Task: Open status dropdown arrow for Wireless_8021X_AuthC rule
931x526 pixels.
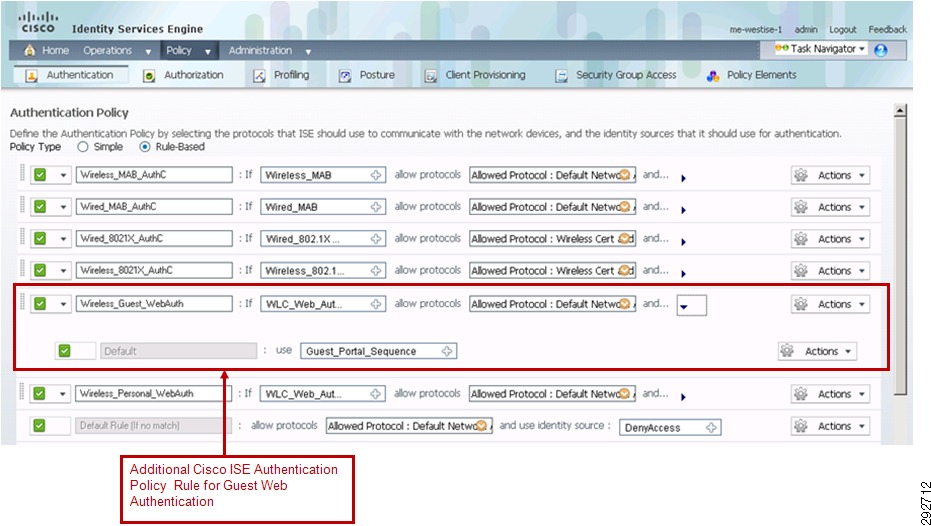Action: (62, 271)
